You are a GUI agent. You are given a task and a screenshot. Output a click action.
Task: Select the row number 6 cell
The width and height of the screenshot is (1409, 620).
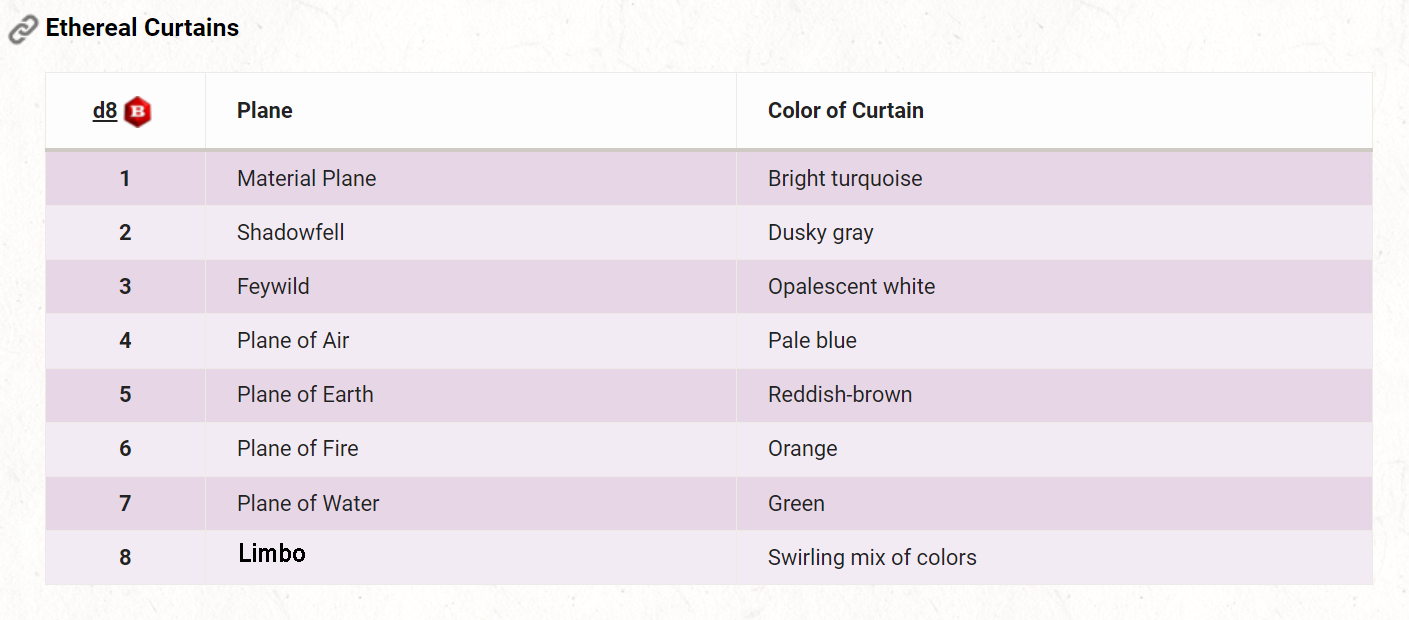pos(125,449)
